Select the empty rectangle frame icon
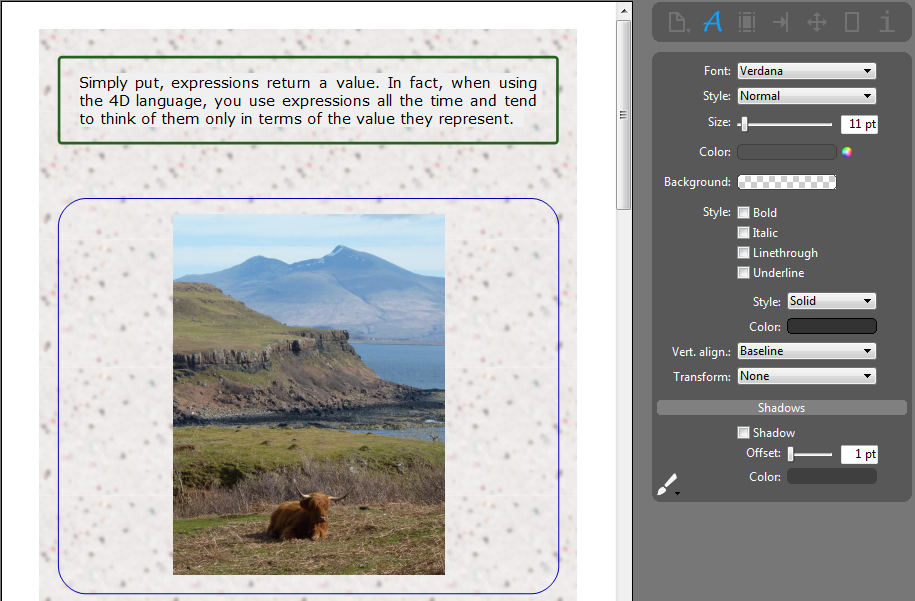This screenshot has height=601, width=915. (852, 22)
